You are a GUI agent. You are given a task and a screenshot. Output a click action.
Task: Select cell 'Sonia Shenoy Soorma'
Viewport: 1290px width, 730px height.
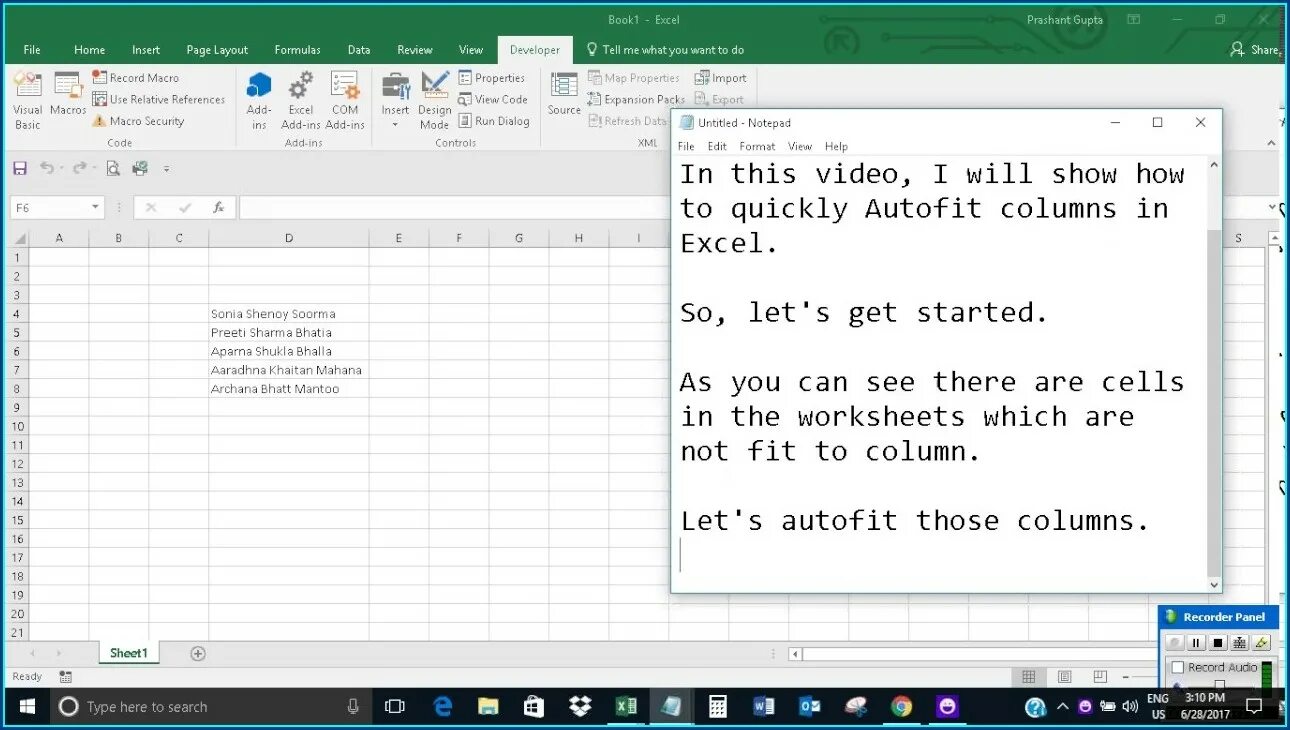[x=289, y=314]
